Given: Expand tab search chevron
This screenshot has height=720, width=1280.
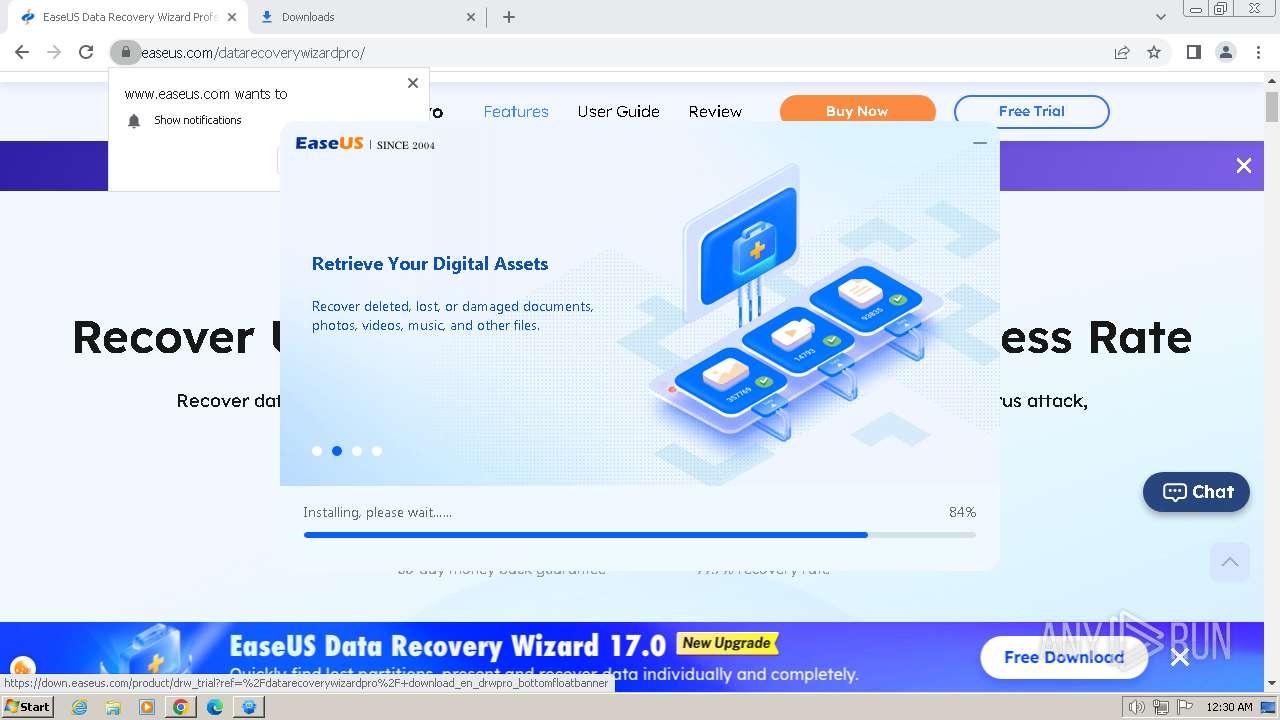Looking at the screenshot, I should tap(1161, 17).
